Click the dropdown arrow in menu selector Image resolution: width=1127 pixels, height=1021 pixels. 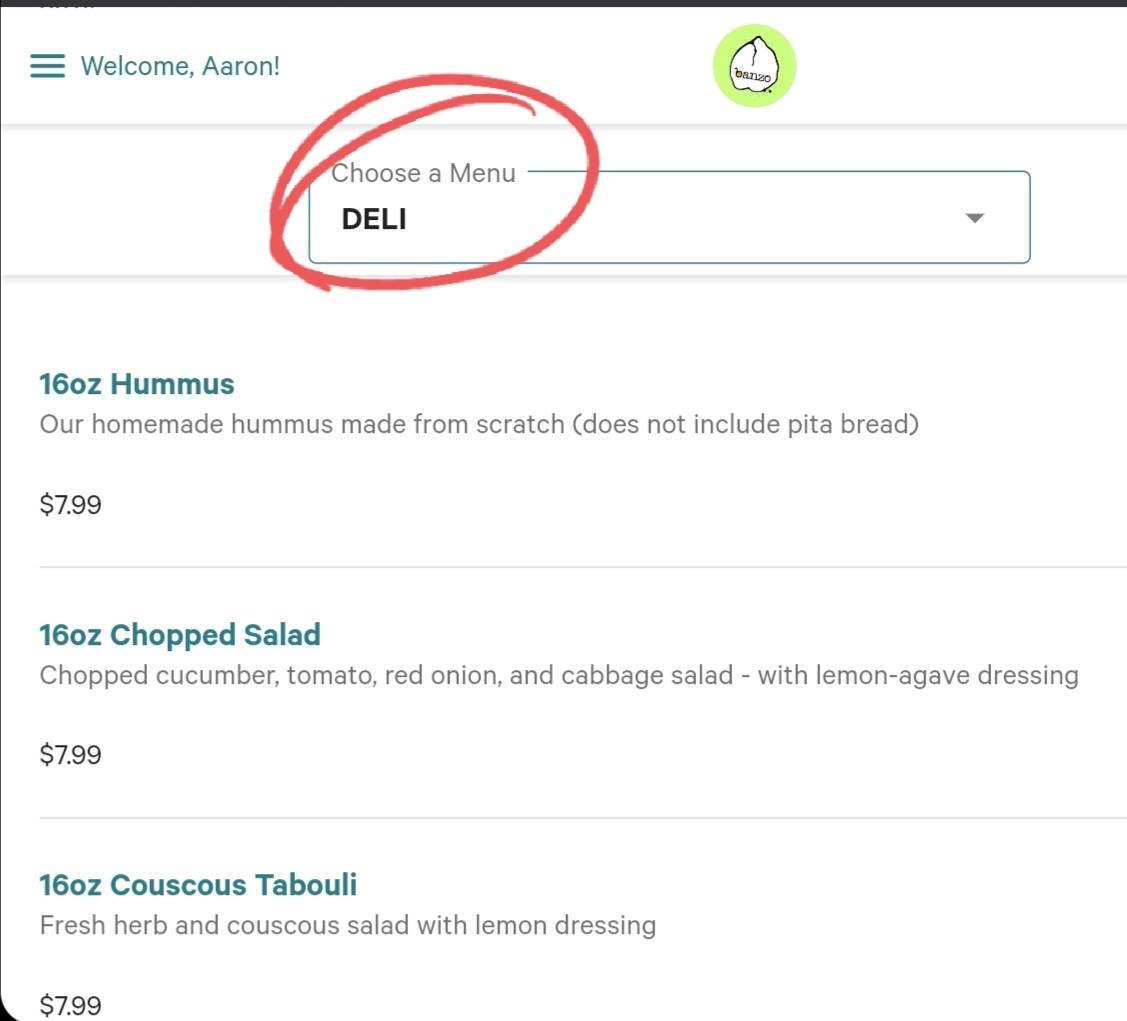tap(975, 218)
